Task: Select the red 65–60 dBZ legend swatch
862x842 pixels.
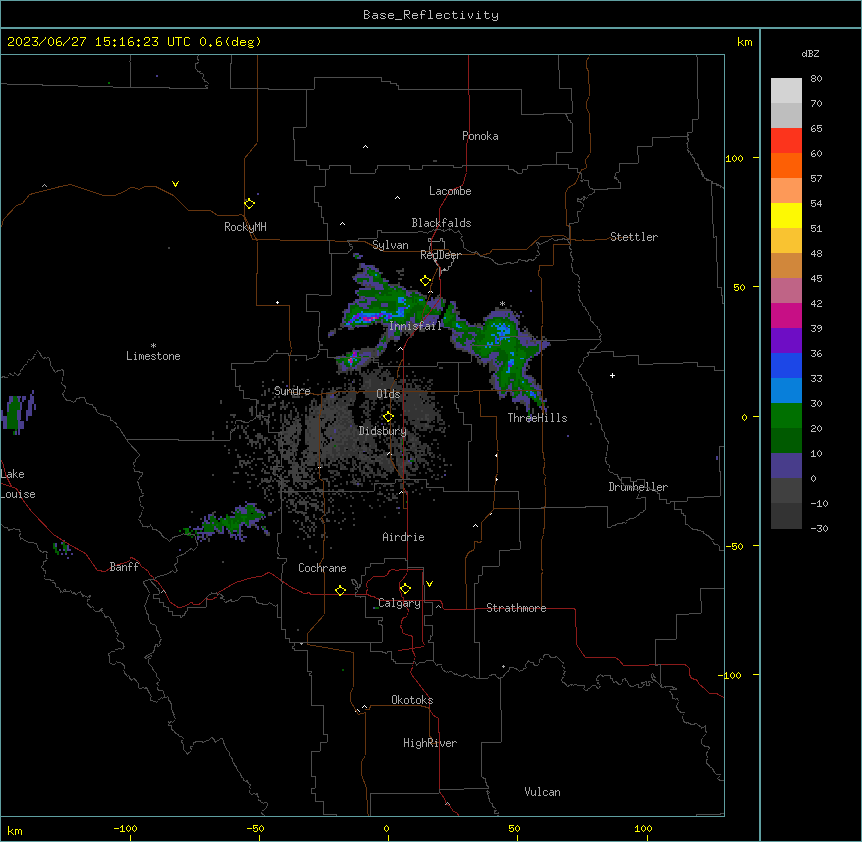Action: click(x=786, y=140)
